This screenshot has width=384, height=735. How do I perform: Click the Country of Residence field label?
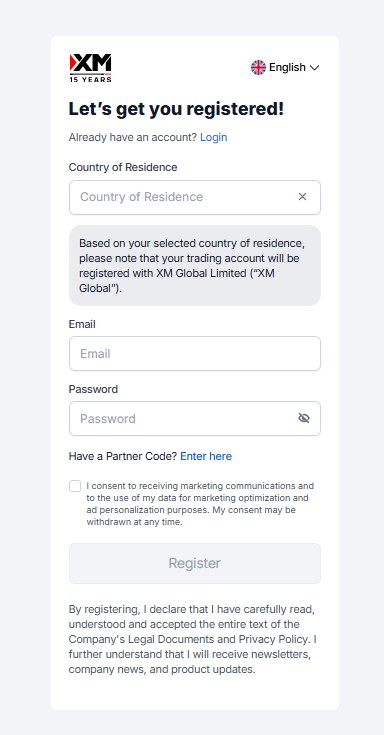[x=123, y=167]
